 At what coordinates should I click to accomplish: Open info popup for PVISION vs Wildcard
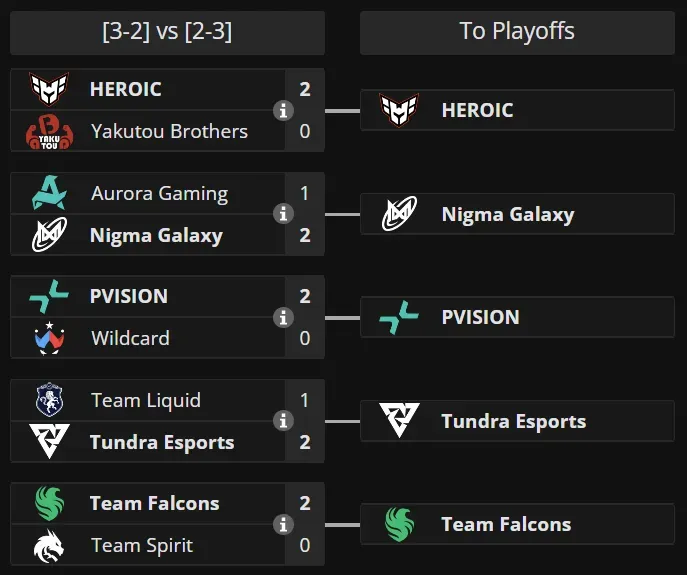pyautogui.click(x=284, y=317)
